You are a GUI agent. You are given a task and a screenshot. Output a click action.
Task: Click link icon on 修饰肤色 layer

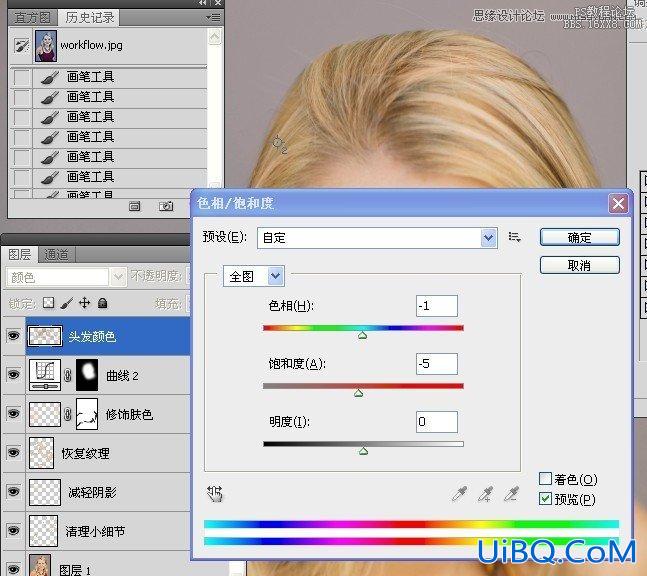(68, 414)
